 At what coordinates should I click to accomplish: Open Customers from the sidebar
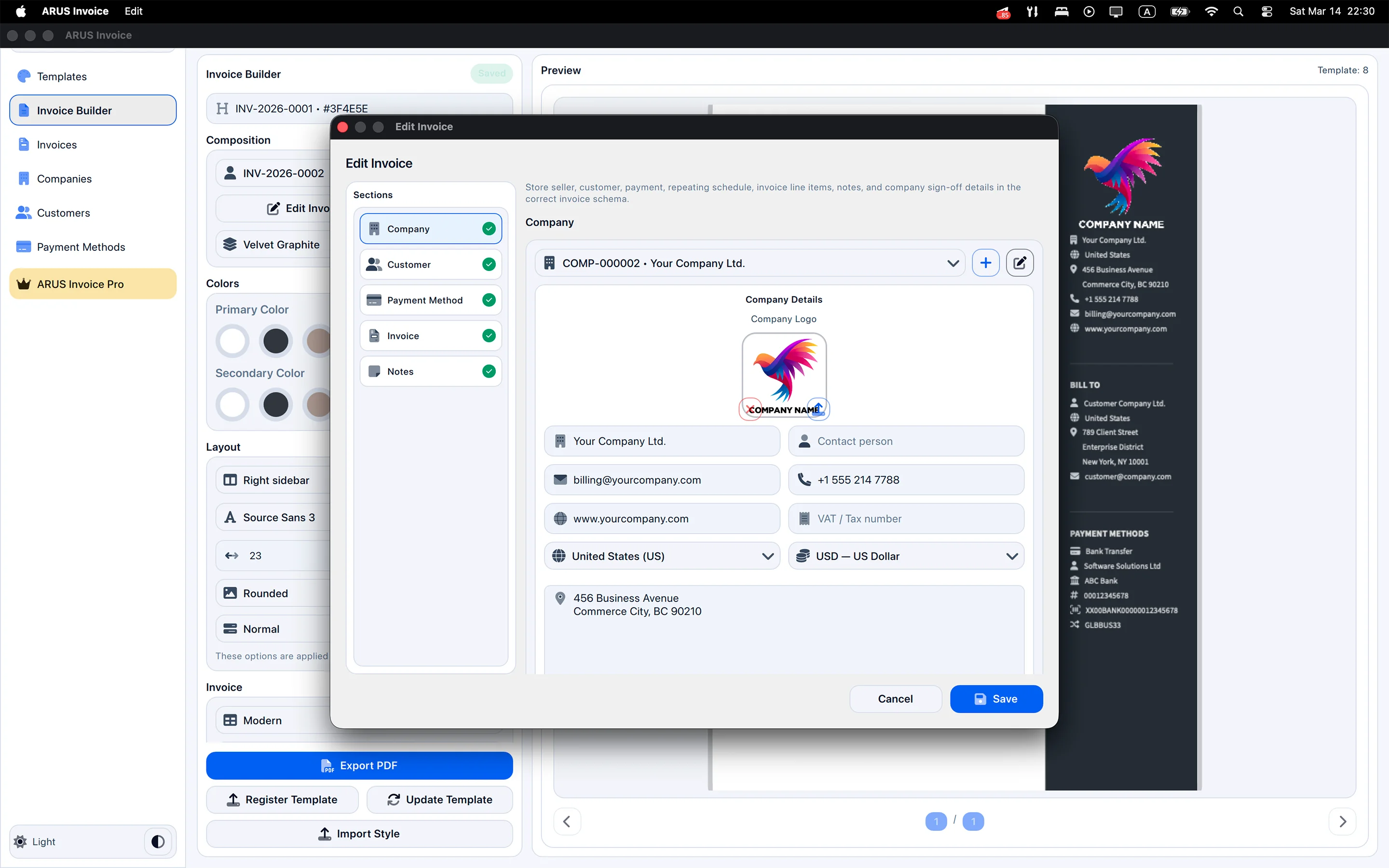pyautogui.click(x=63, y=212)
